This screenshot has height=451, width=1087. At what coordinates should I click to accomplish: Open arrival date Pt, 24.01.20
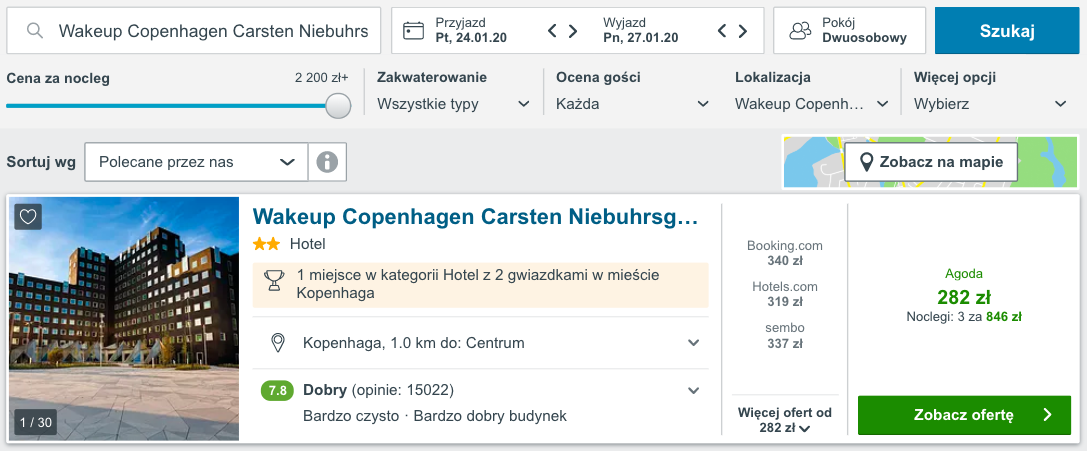471,30
